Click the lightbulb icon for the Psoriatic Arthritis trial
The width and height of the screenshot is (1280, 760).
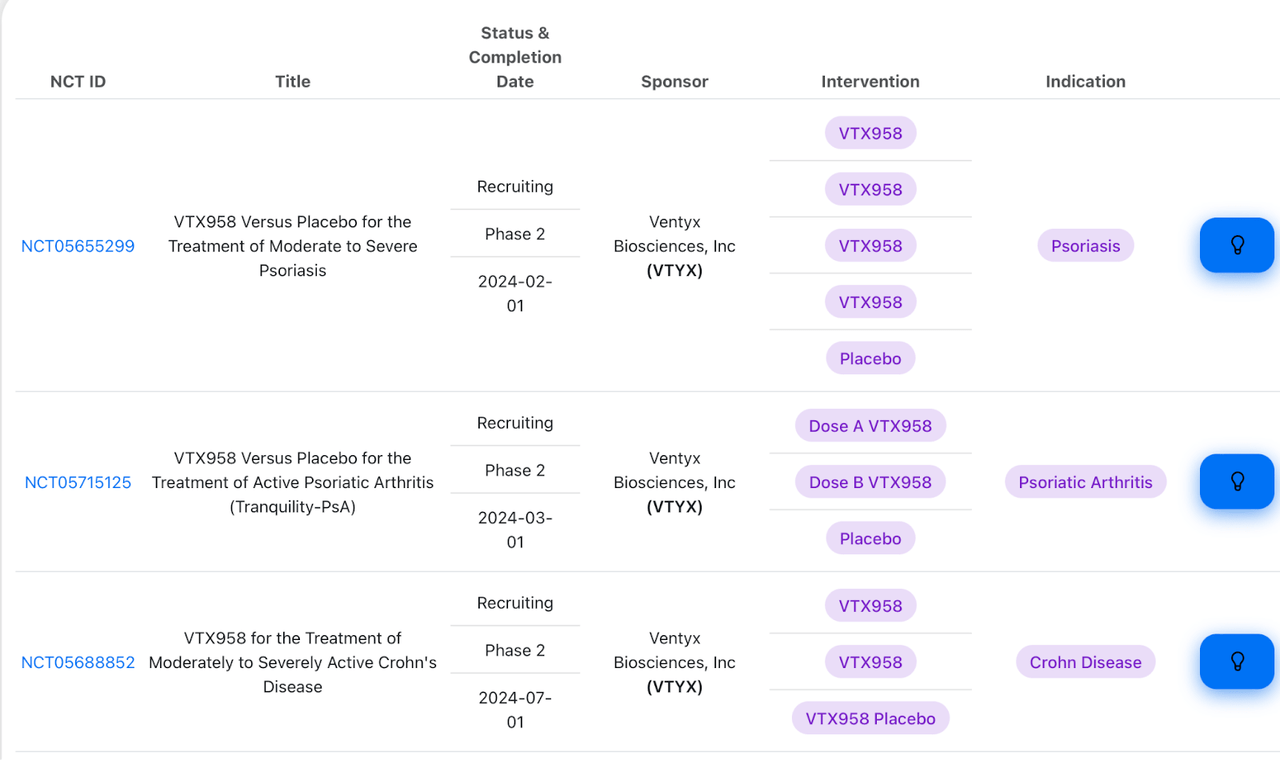pos(1237,481)
